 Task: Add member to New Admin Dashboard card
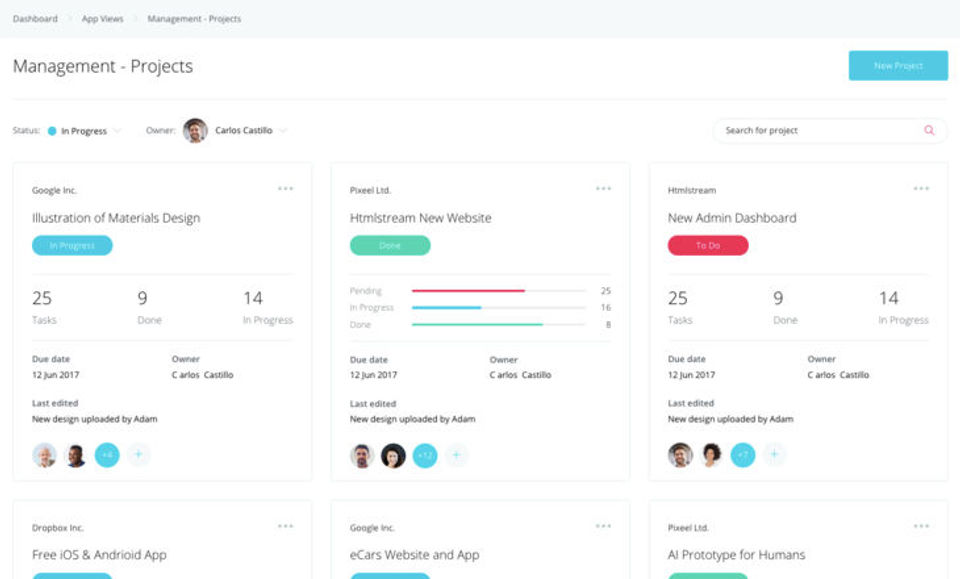pos(774,455)
